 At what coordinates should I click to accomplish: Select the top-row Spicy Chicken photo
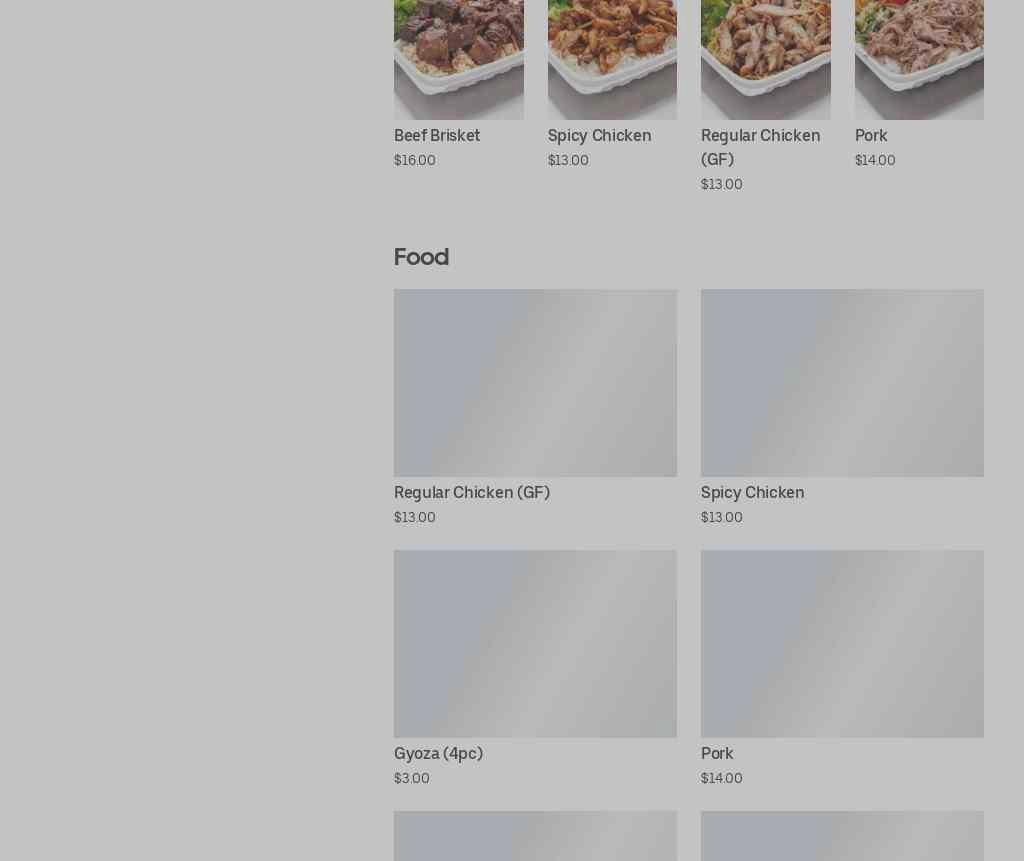point(612,59)
